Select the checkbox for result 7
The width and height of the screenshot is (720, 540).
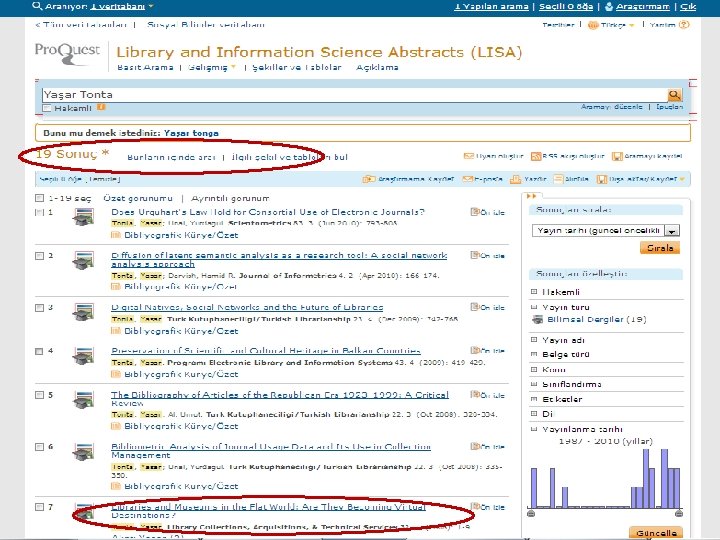[x=39, y=507]
